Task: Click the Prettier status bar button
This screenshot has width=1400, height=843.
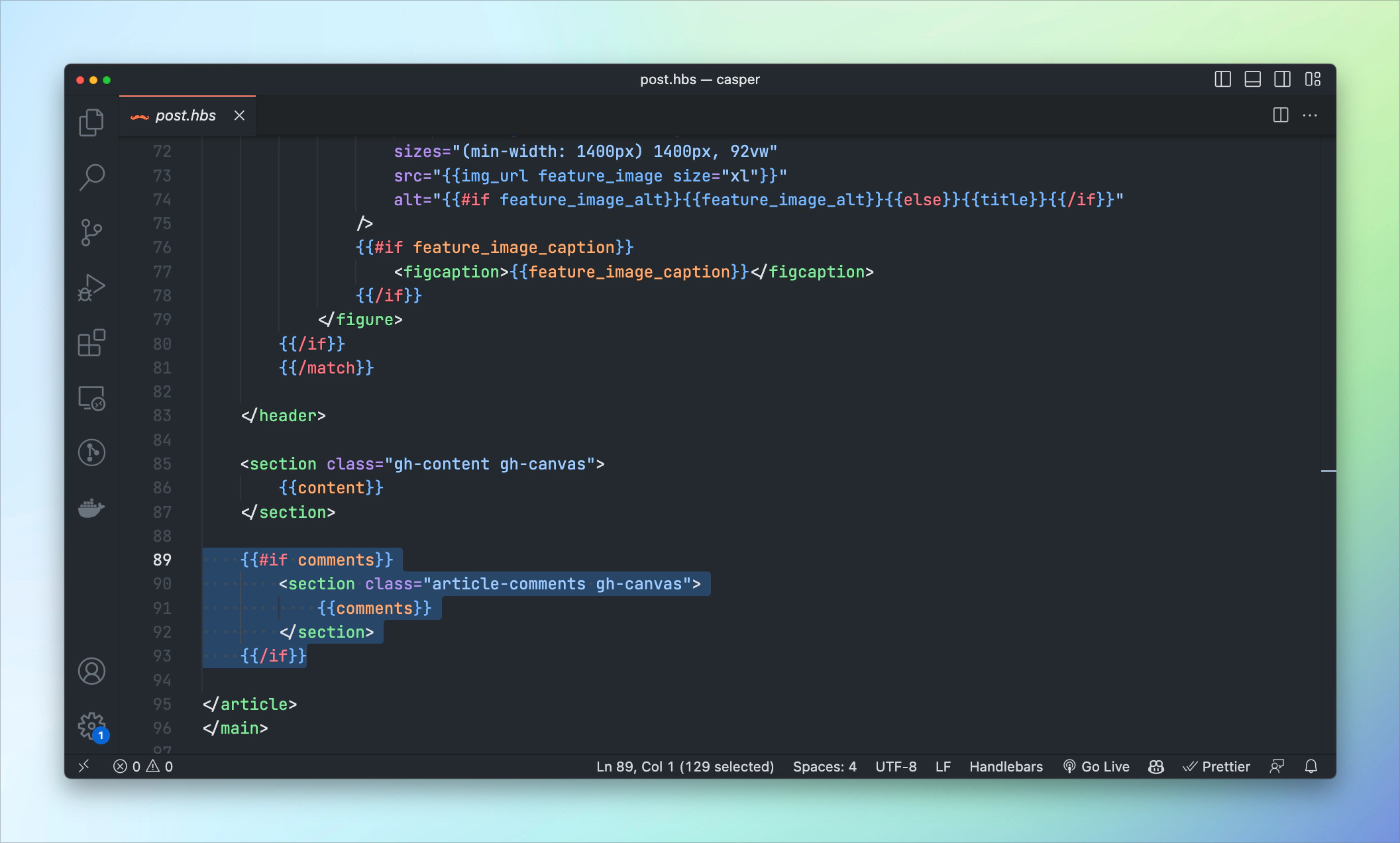Action: click(x=1216, y=766)
